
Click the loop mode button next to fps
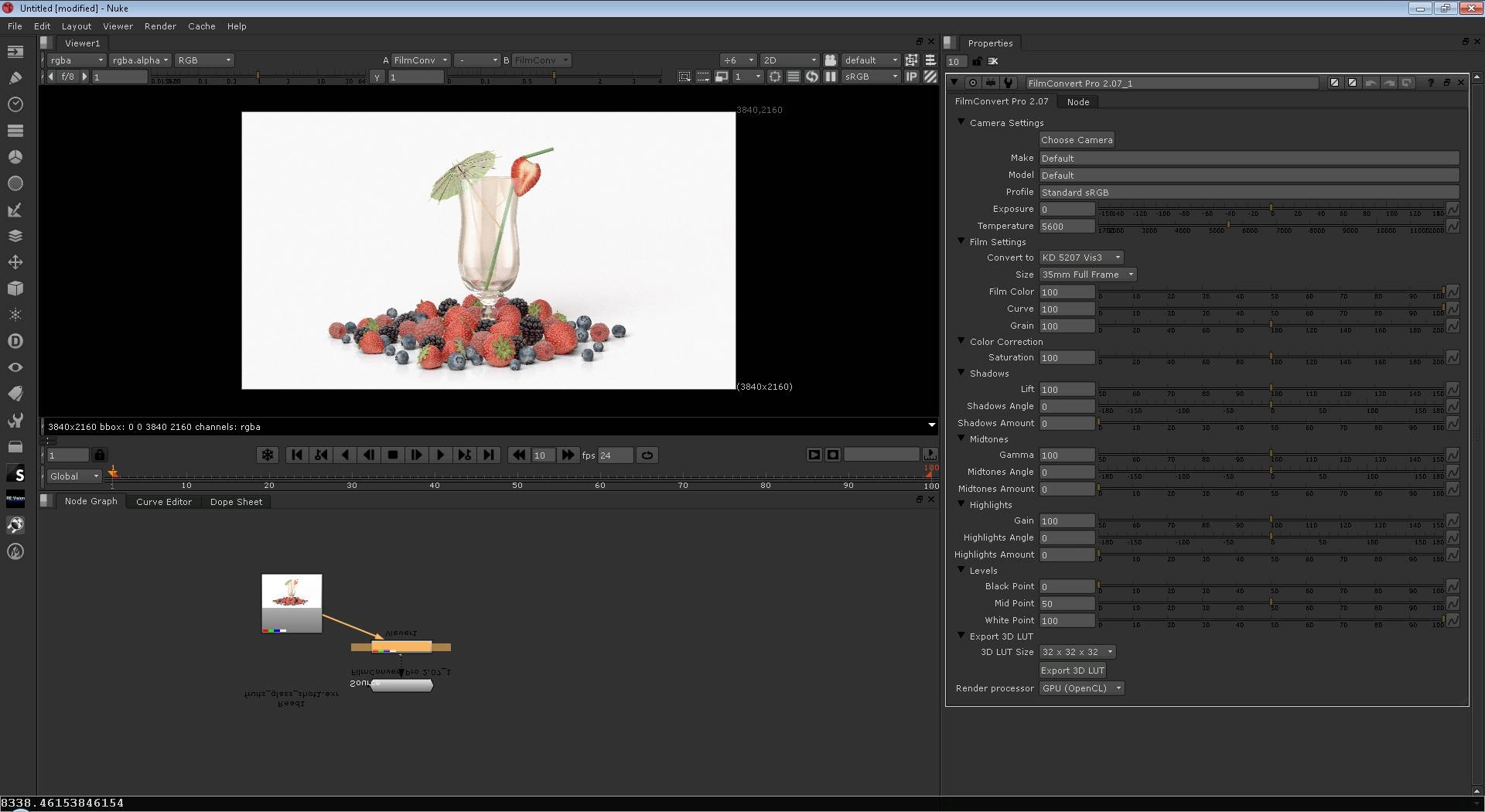(647, 455)
